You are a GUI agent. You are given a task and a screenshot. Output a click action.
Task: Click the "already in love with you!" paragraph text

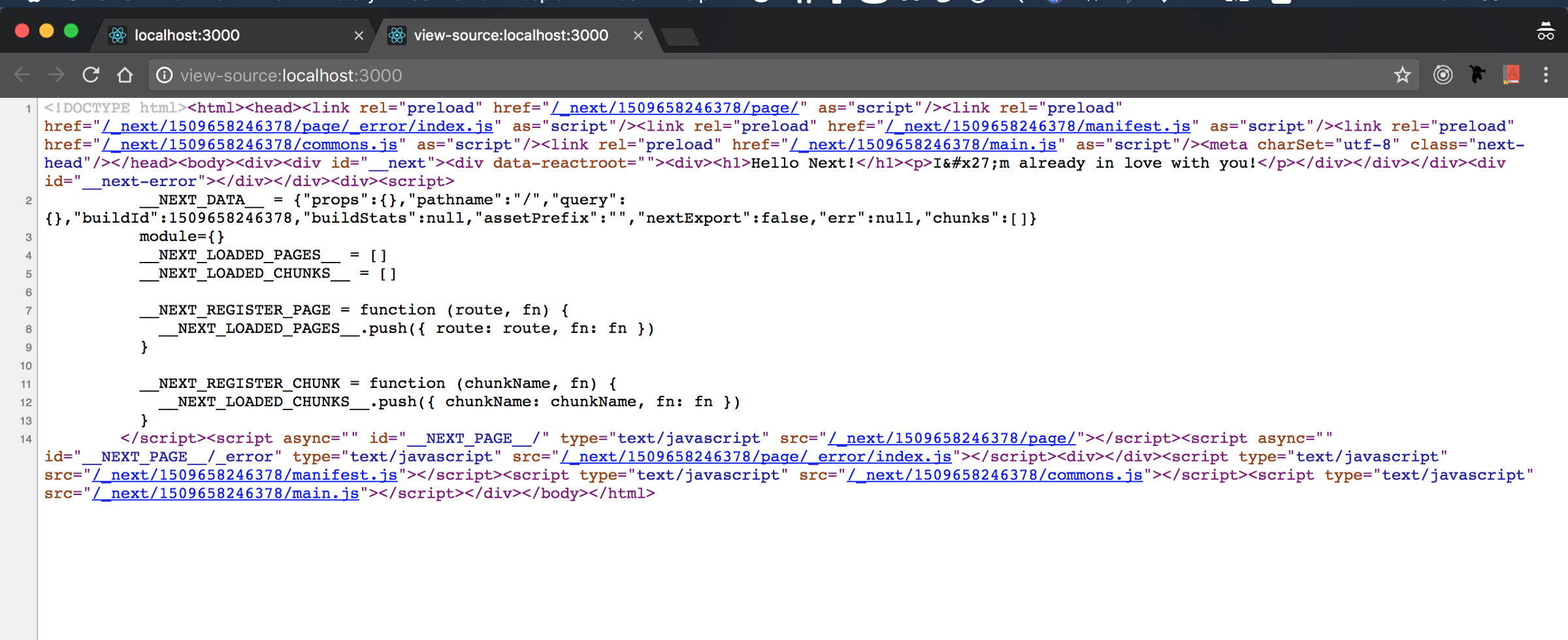point(1137,163)
